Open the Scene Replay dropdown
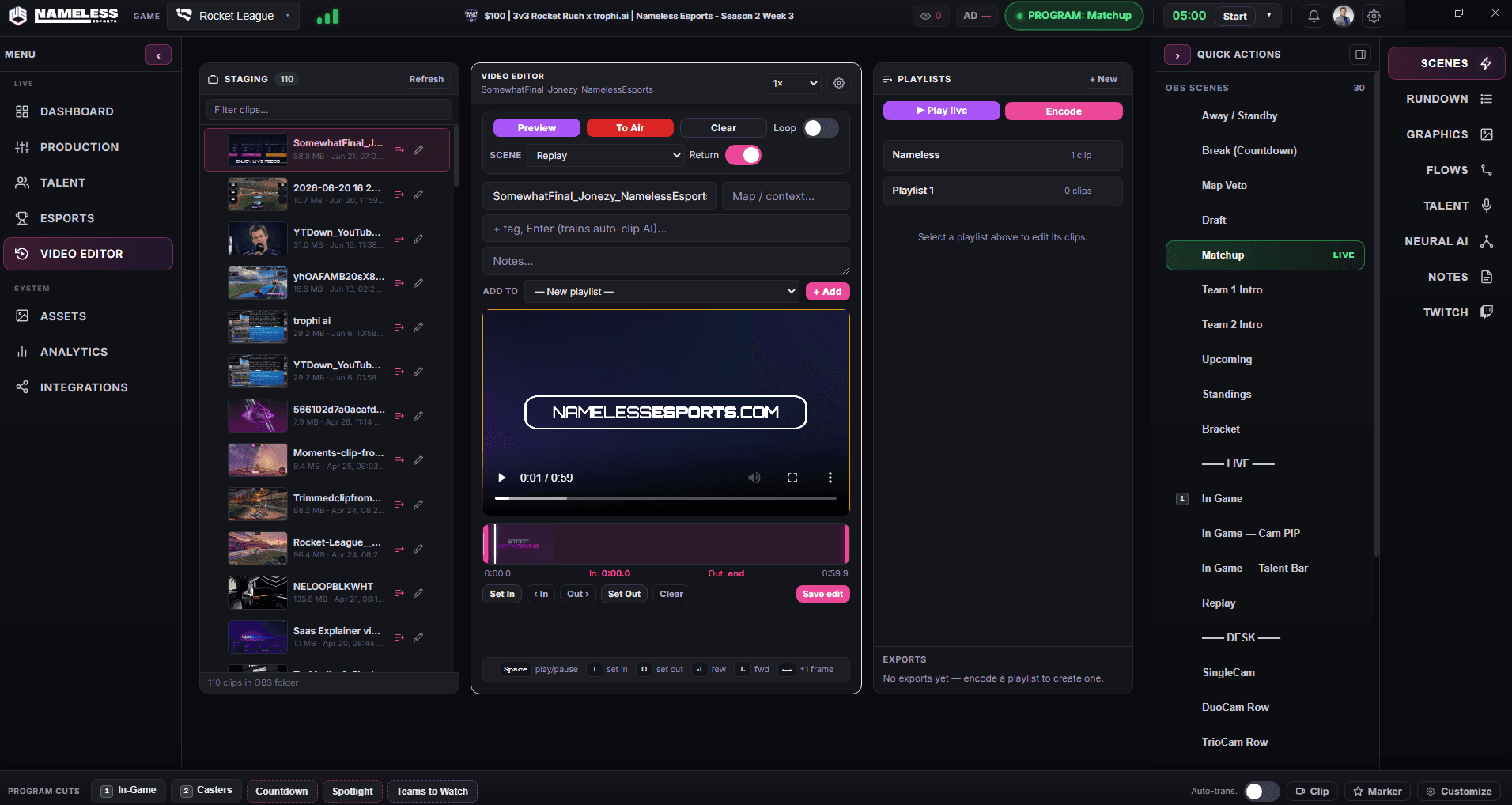The image size is (1512, 805). [x=607, y=155]
